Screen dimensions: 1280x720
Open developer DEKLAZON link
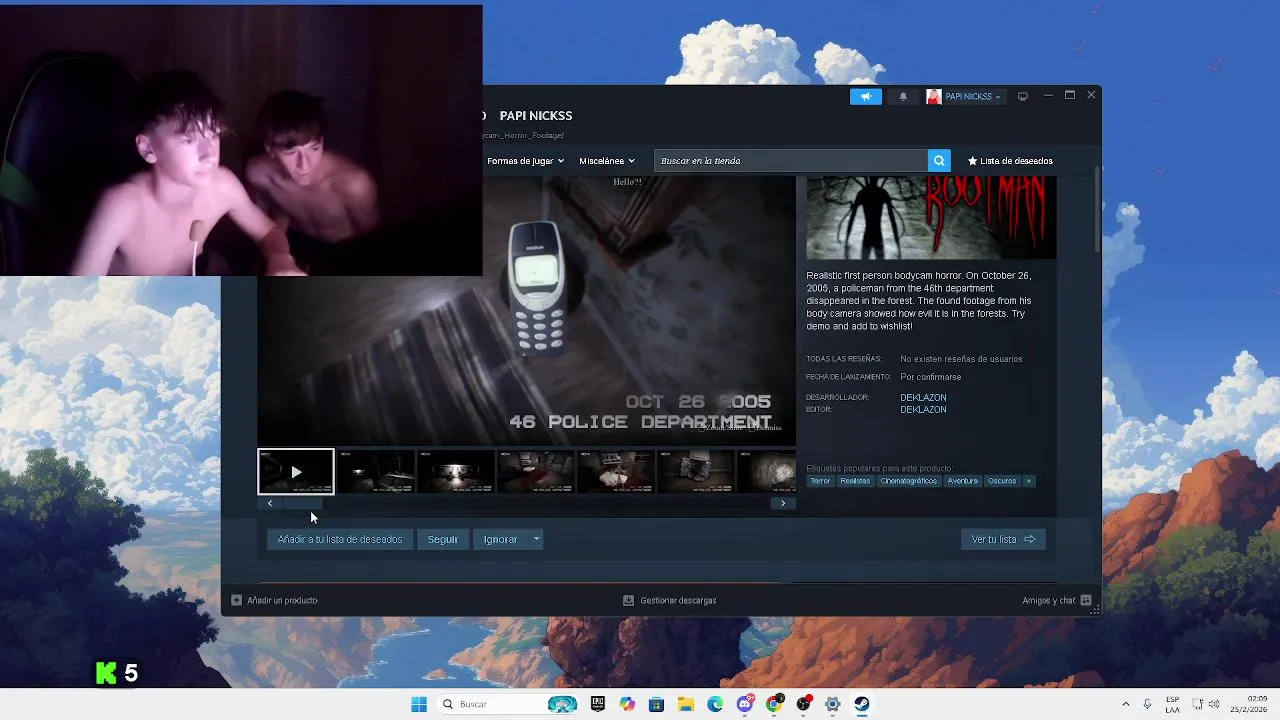(923, 398)
